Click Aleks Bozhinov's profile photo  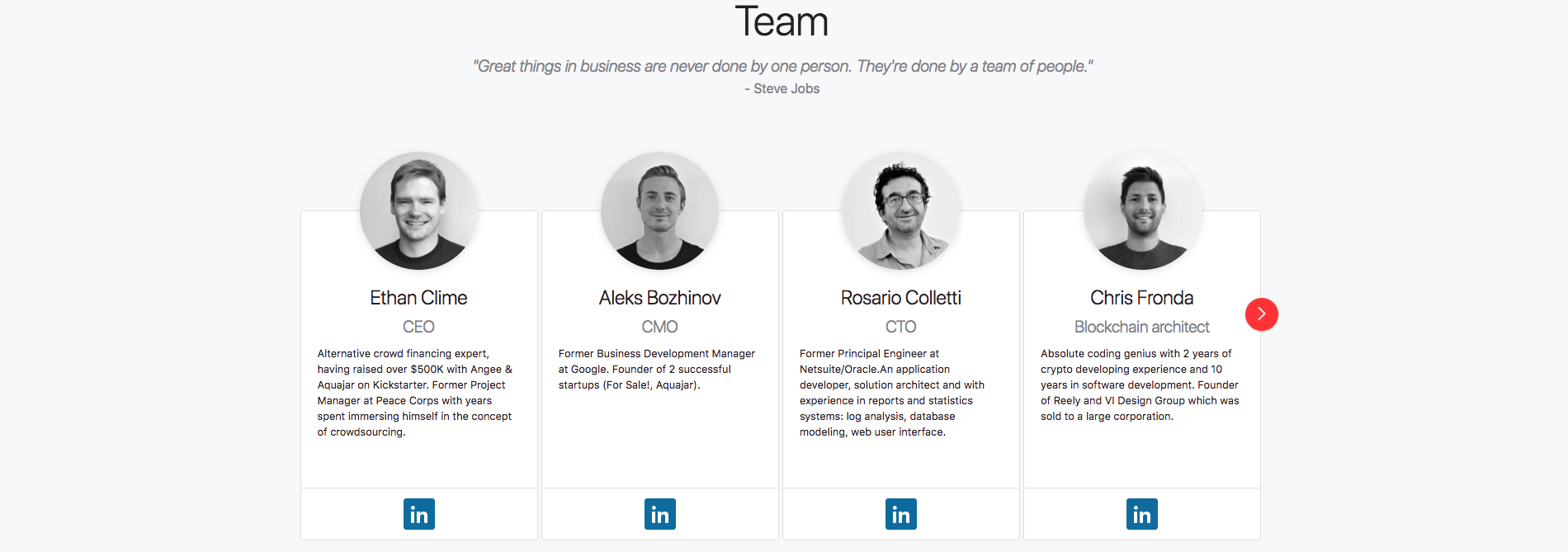659,210
